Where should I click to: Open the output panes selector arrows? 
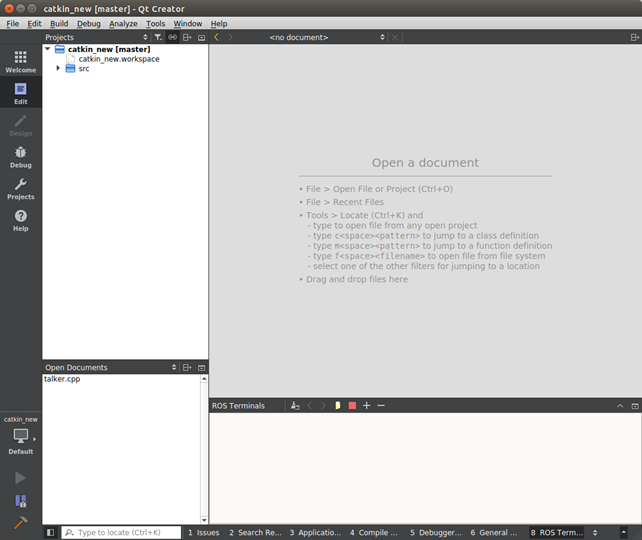pos(595,532)
